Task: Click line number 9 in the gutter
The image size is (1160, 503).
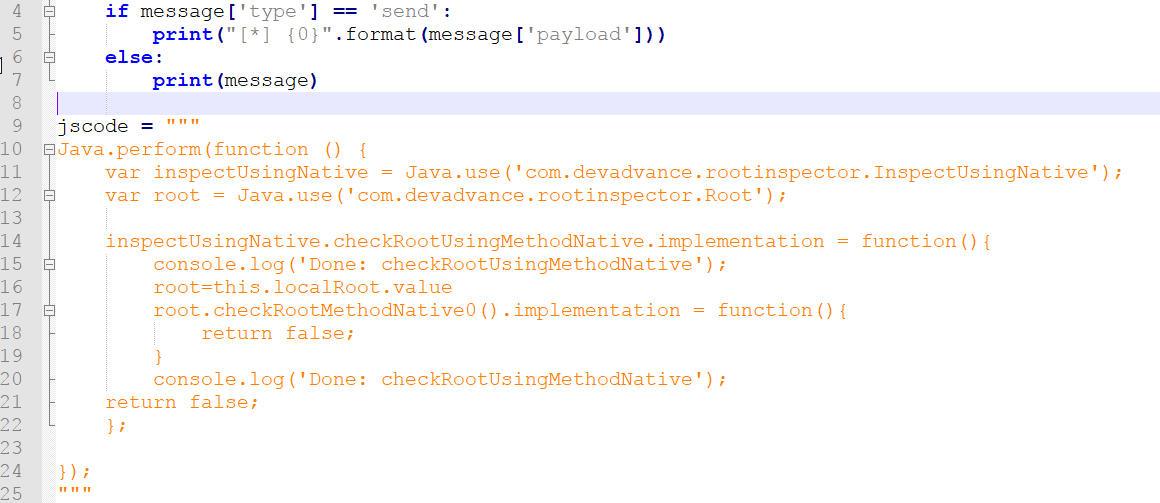Action: (17, 126)
